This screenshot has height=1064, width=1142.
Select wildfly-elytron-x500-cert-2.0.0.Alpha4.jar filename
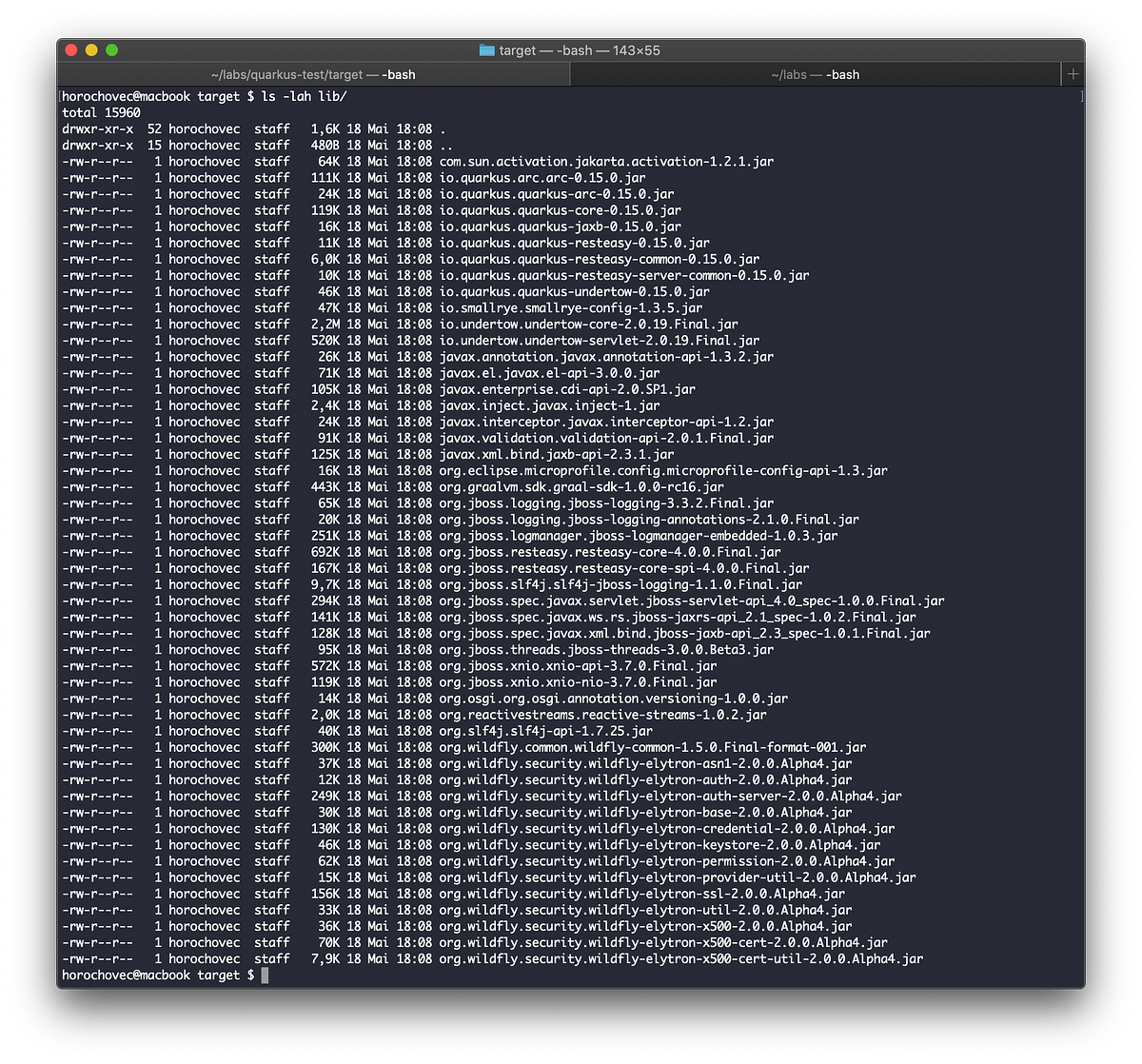[x=738, y=943]
